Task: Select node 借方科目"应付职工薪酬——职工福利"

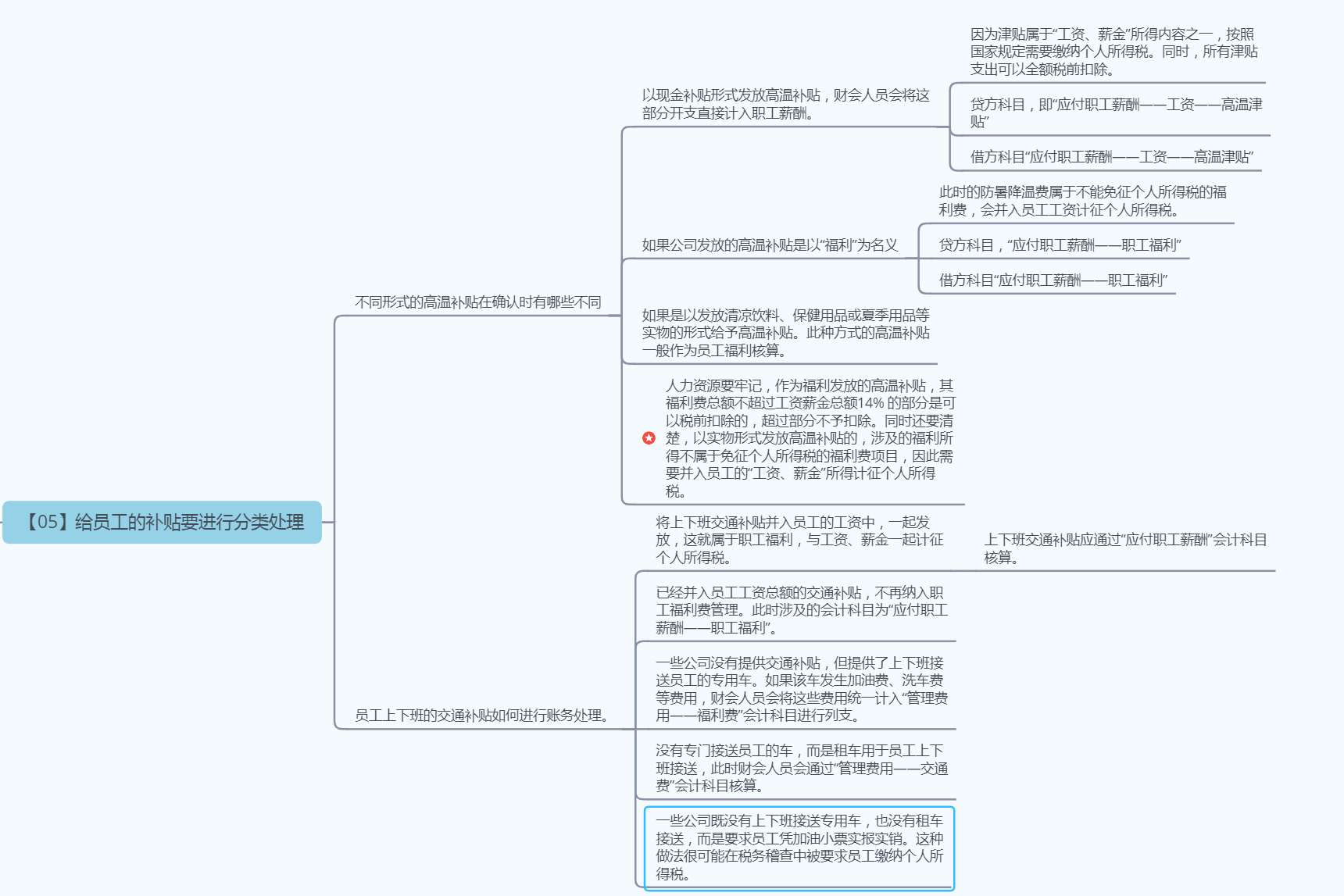Action: point(1053,280)
